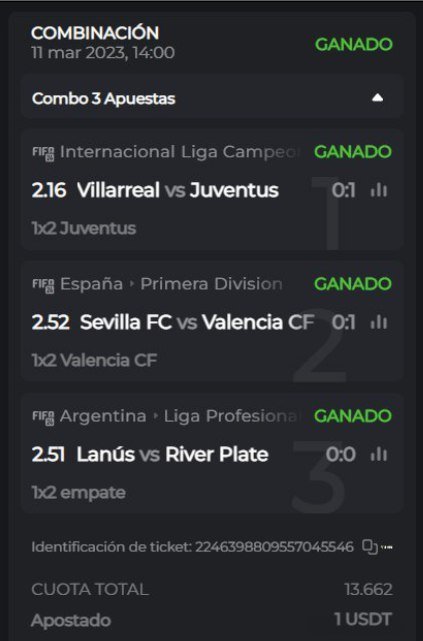Image resolution: width=423 pixels, height=641 pixels.
Task: Click the FIFA icon beside España
Action: [43, 285]
